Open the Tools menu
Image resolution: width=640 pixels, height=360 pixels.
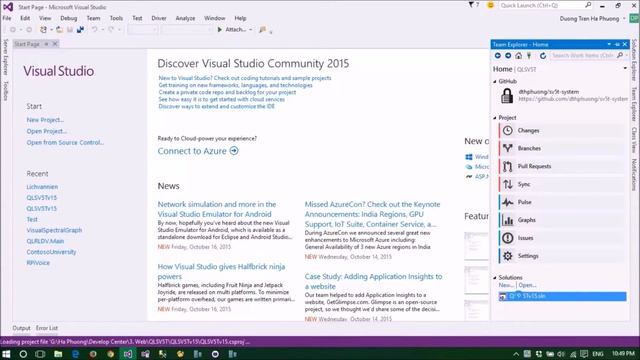click(116, 18)
